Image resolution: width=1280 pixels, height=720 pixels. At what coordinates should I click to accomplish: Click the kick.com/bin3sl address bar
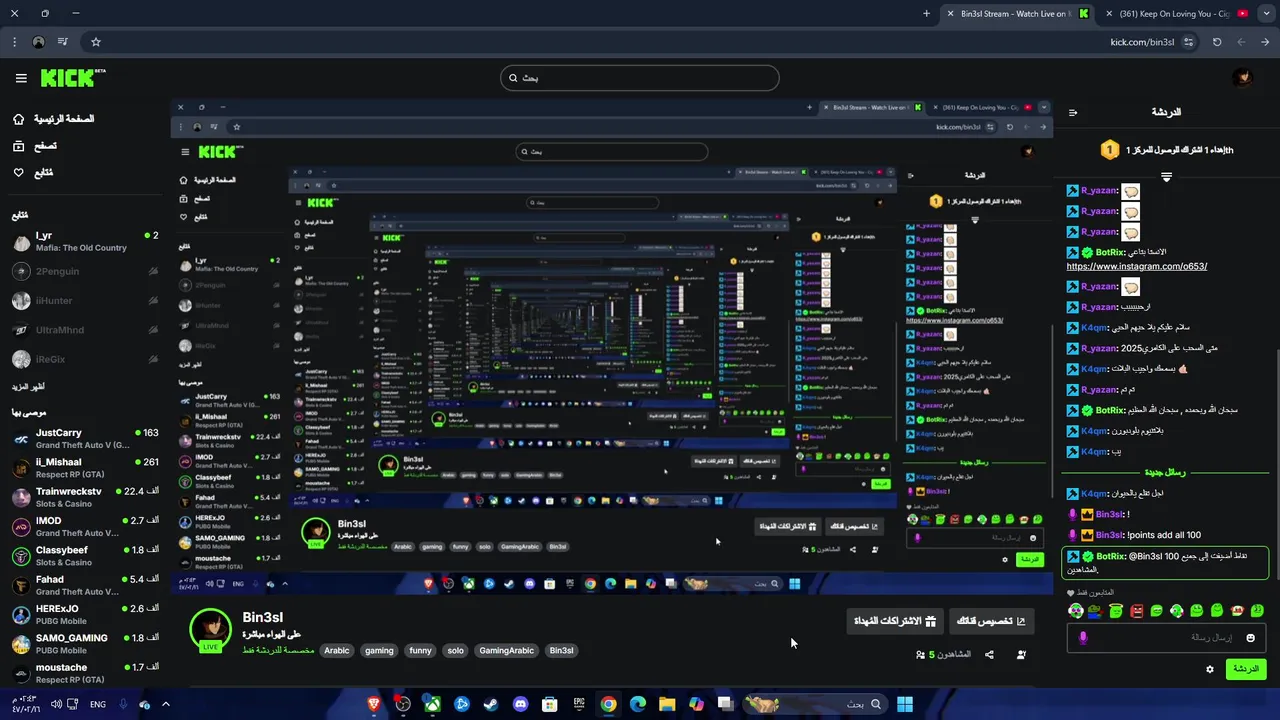click(640, 42)
